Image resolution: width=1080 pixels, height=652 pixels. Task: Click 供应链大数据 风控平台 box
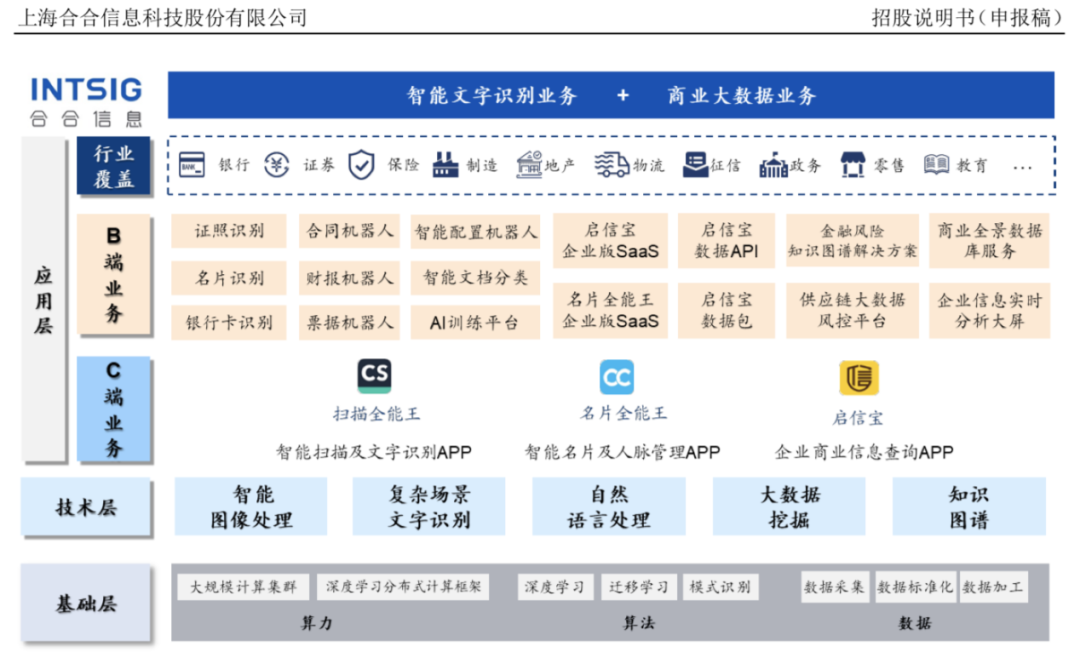(852, 310)
